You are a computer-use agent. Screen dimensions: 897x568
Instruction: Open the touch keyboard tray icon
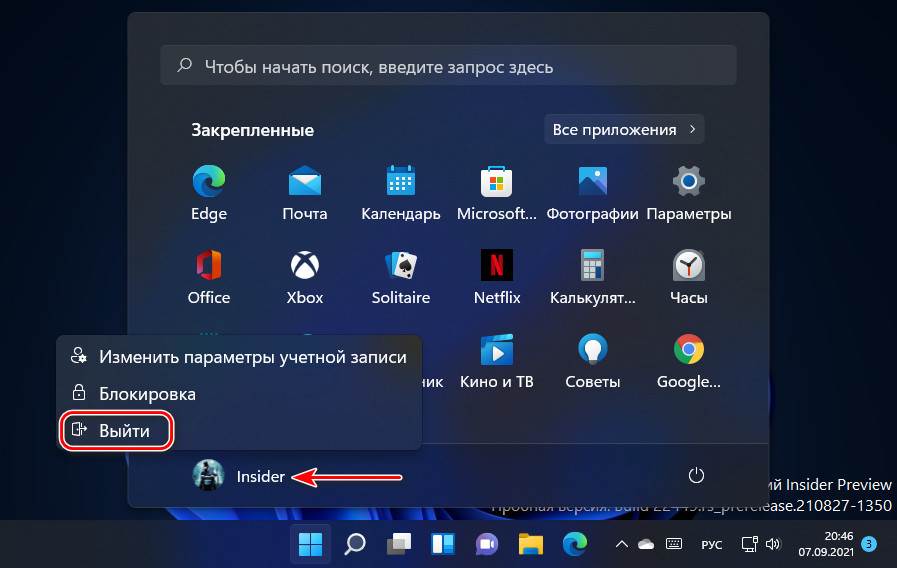point(674,544)
